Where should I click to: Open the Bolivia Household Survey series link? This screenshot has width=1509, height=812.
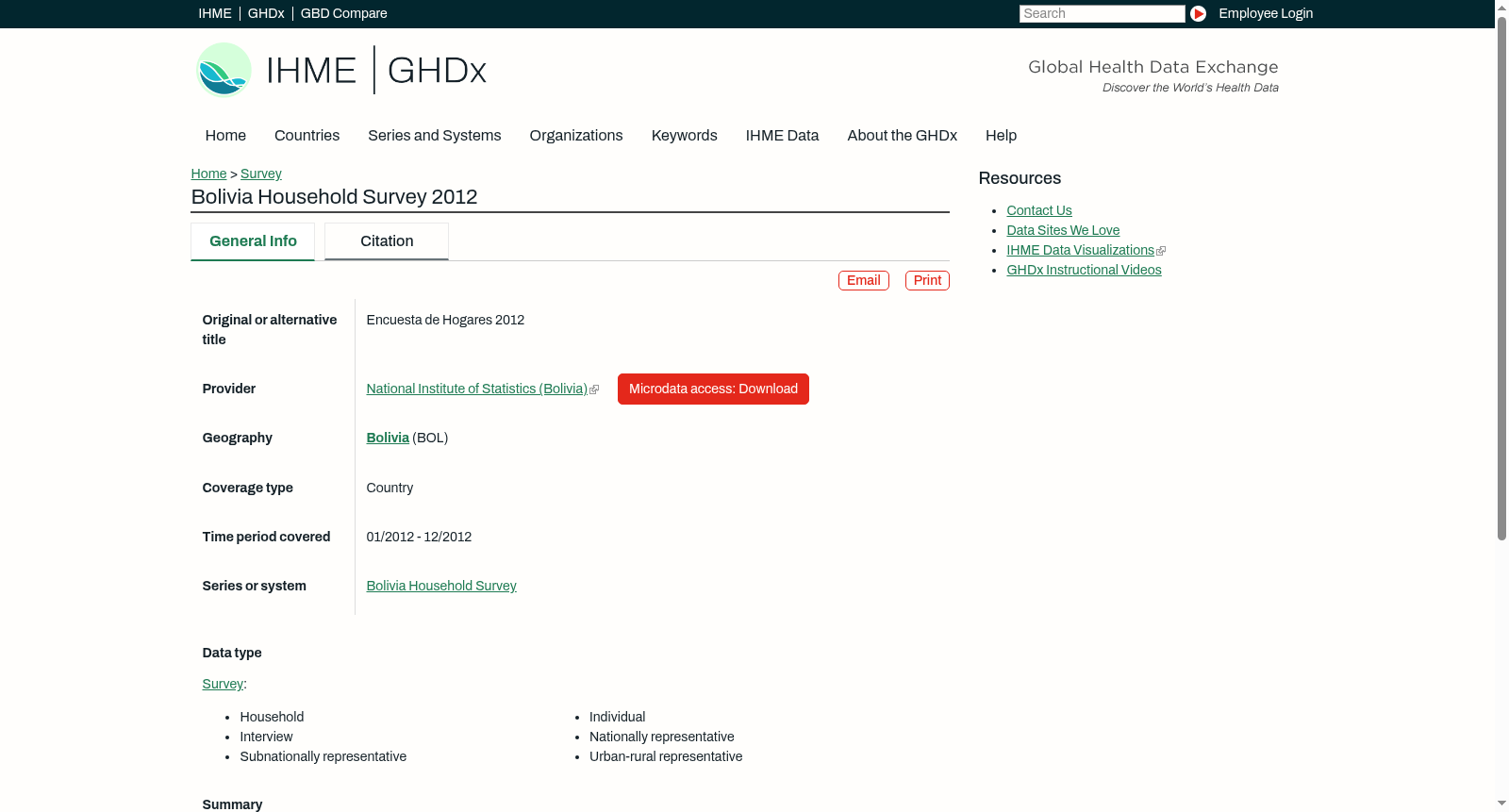point(441,586)
